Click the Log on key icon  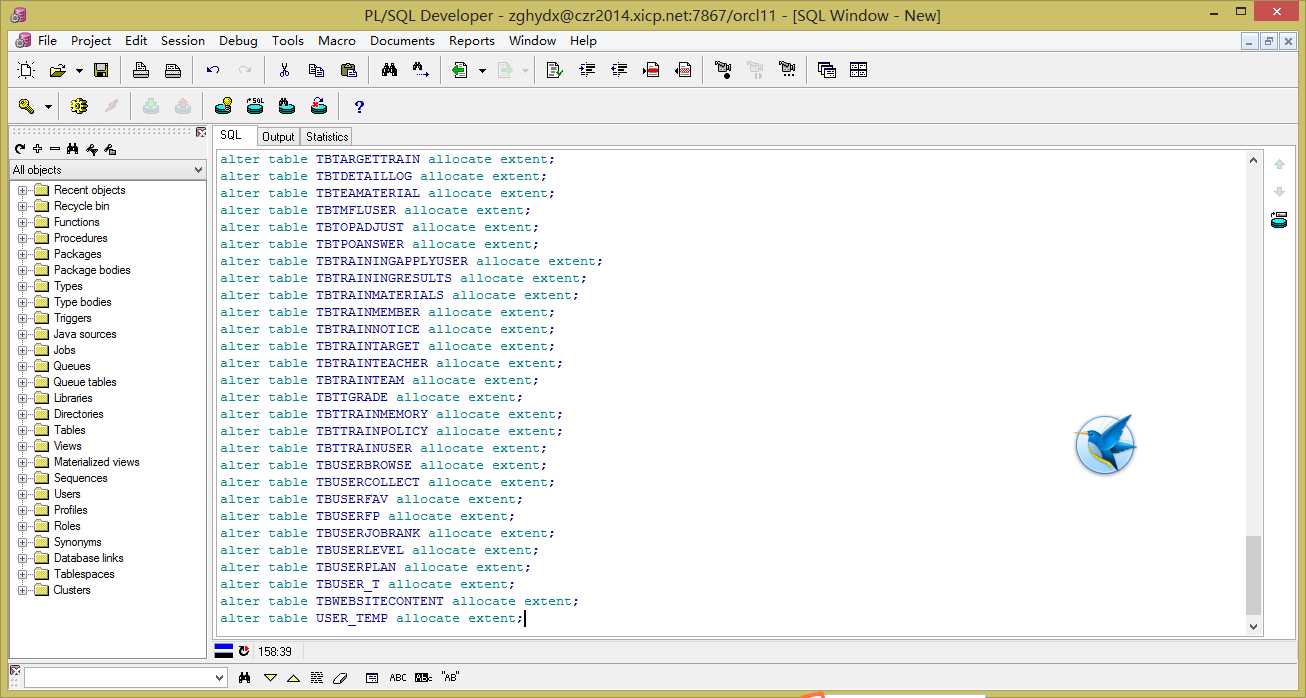(27, 106)
